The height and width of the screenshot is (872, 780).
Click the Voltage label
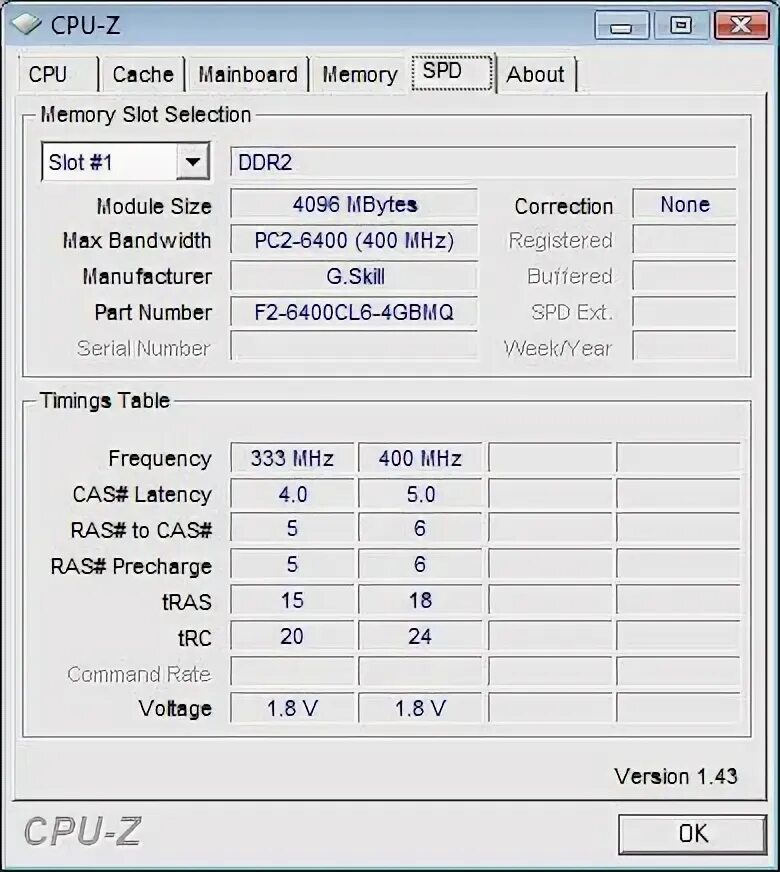[175, 708]
